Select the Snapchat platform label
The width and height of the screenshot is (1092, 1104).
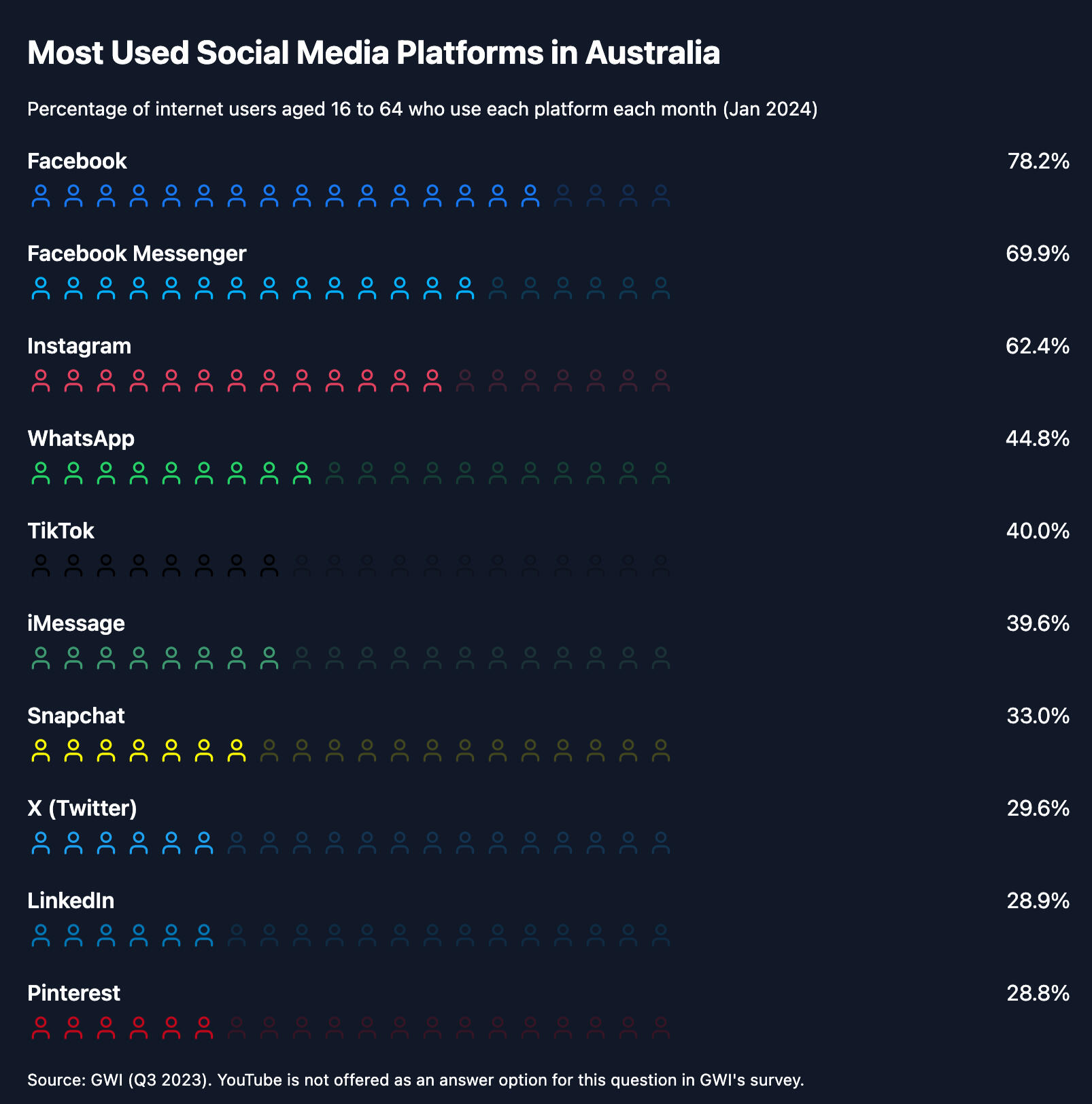click(76, 717)
